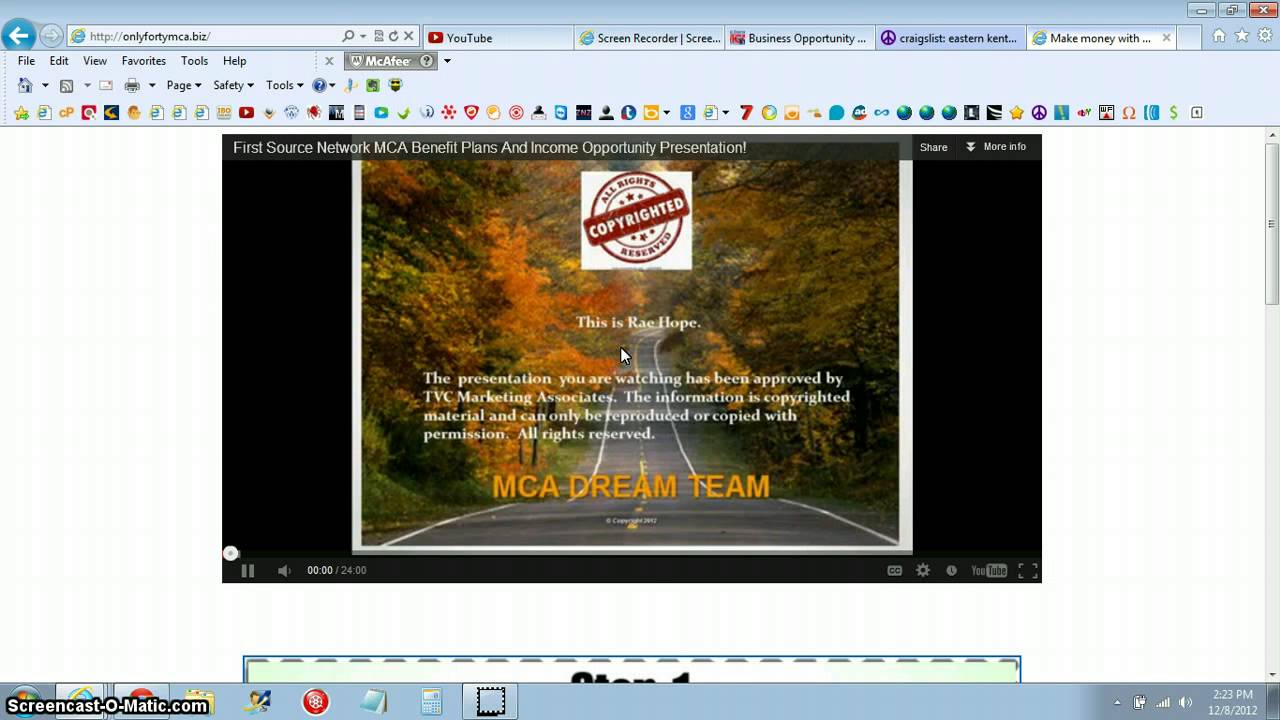Refresh the page with reload icon

tap(393, 37)
